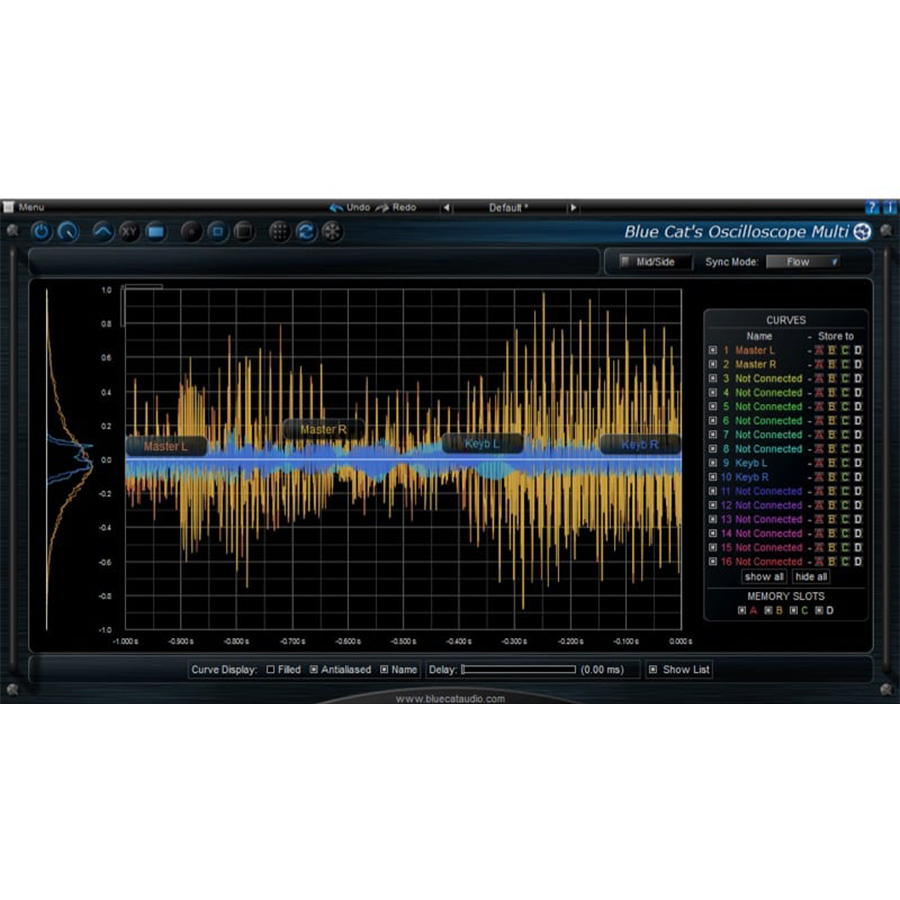
Task: Click the refresh/sync icon in toolbar
Action: [x=305, y=231]
